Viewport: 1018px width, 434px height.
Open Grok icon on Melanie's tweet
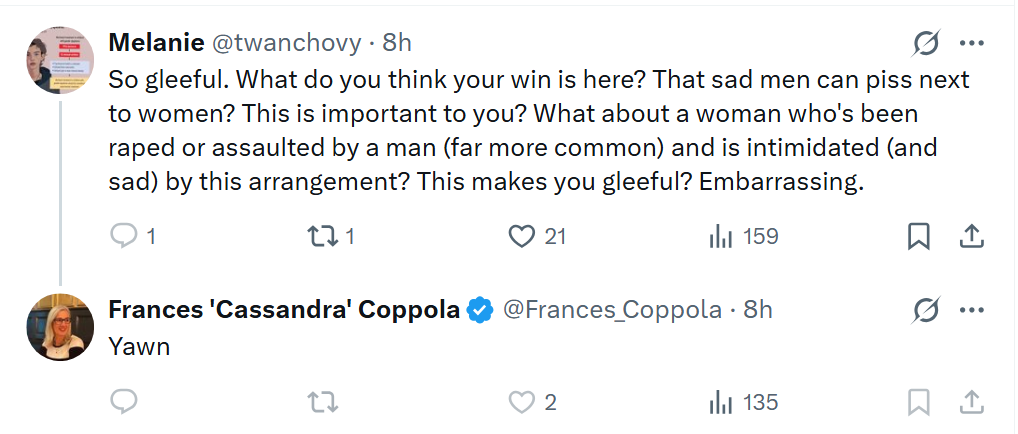pos(927,43)
